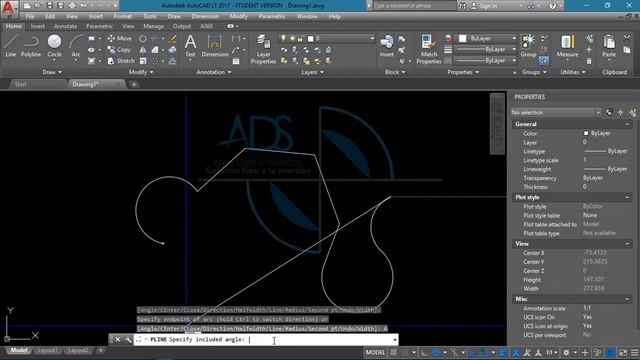Image resolution: width=640 pixels, height=360 pixels.
Task: Expand the Modify panel dropdown
Action: point(141,72)
